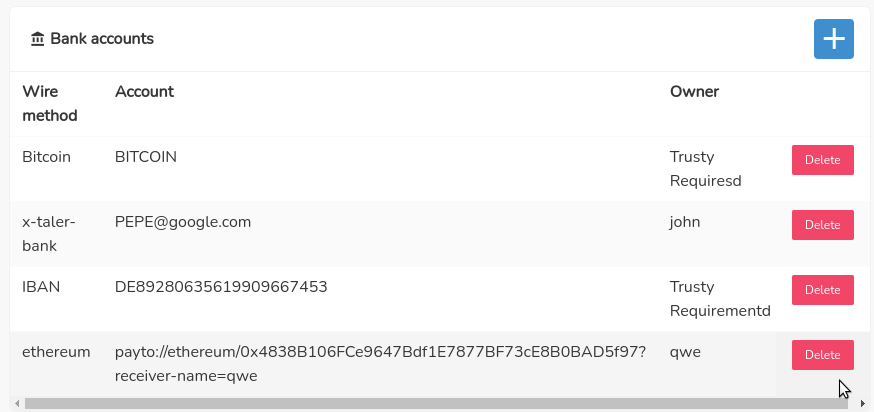This screenshot has width=874, height=412.
Task: Click the ethereum payto address text
Action: pyautogui.click(x=380, y=352)
